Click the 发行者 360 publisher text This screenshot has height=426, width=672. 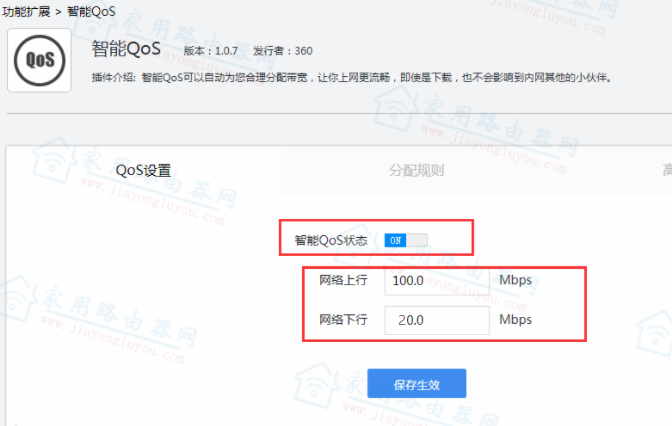(282, 51)
